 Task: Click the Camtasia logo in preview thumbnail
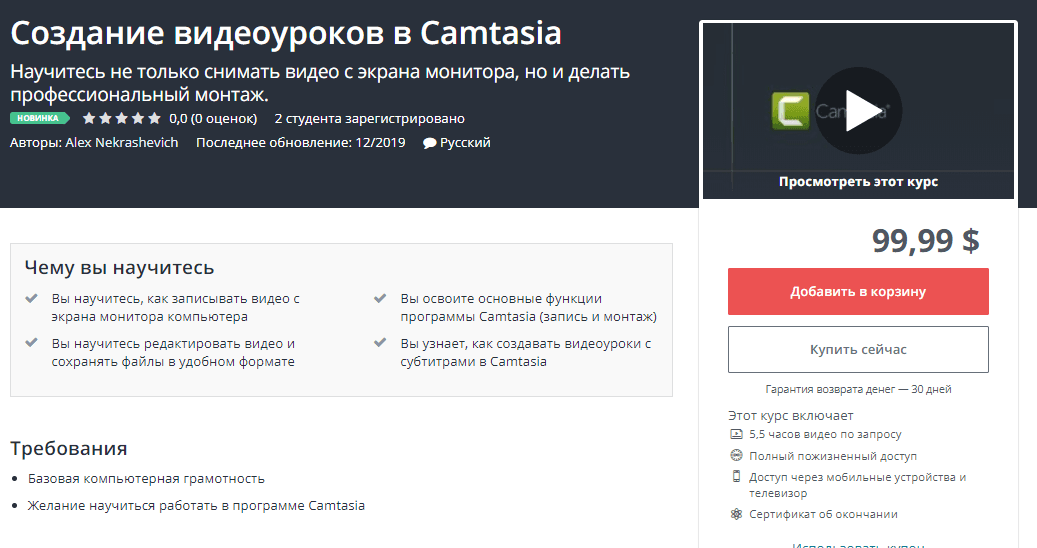[x=790, y=110]
